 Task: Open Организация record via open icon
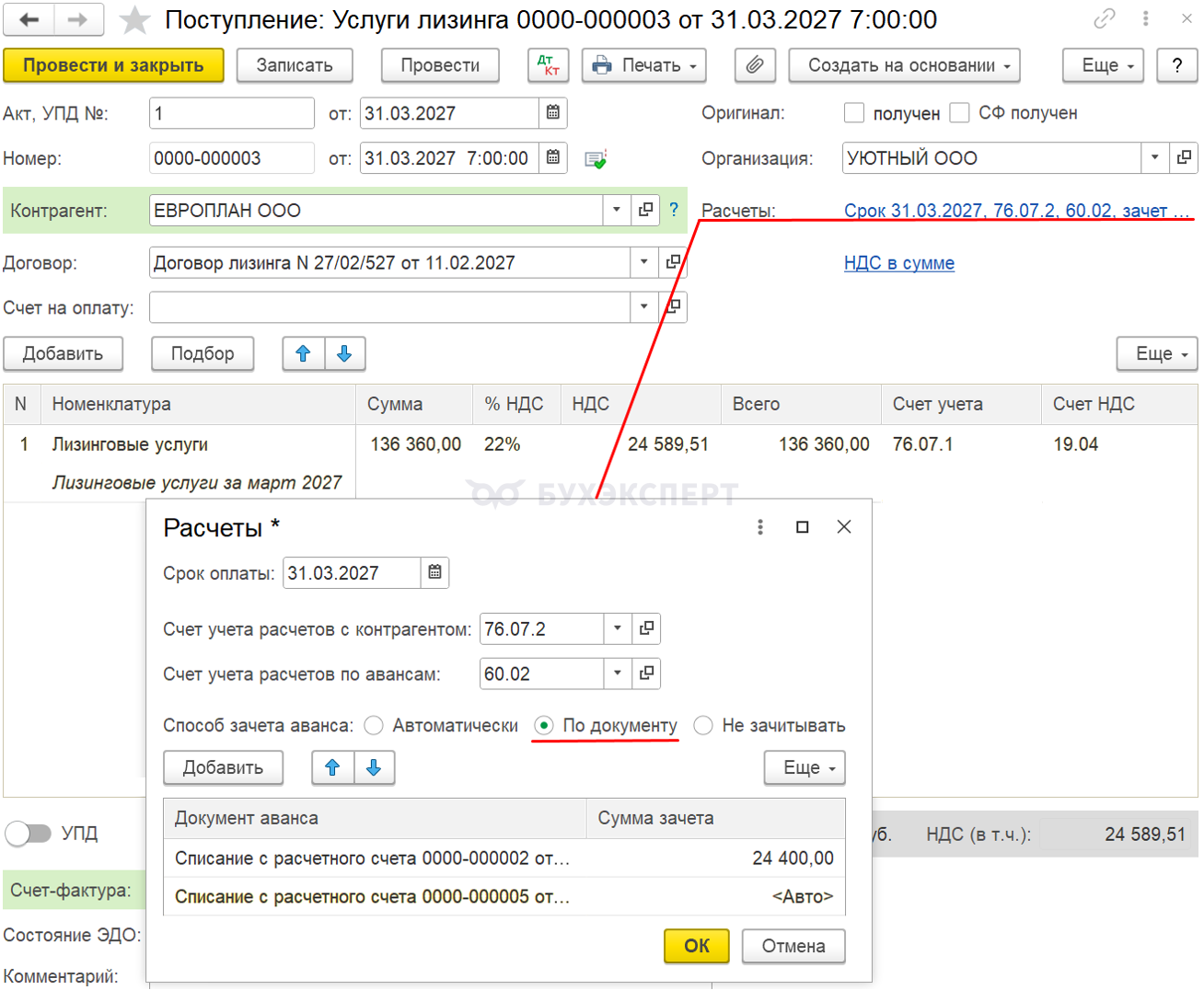(1184, 157)
